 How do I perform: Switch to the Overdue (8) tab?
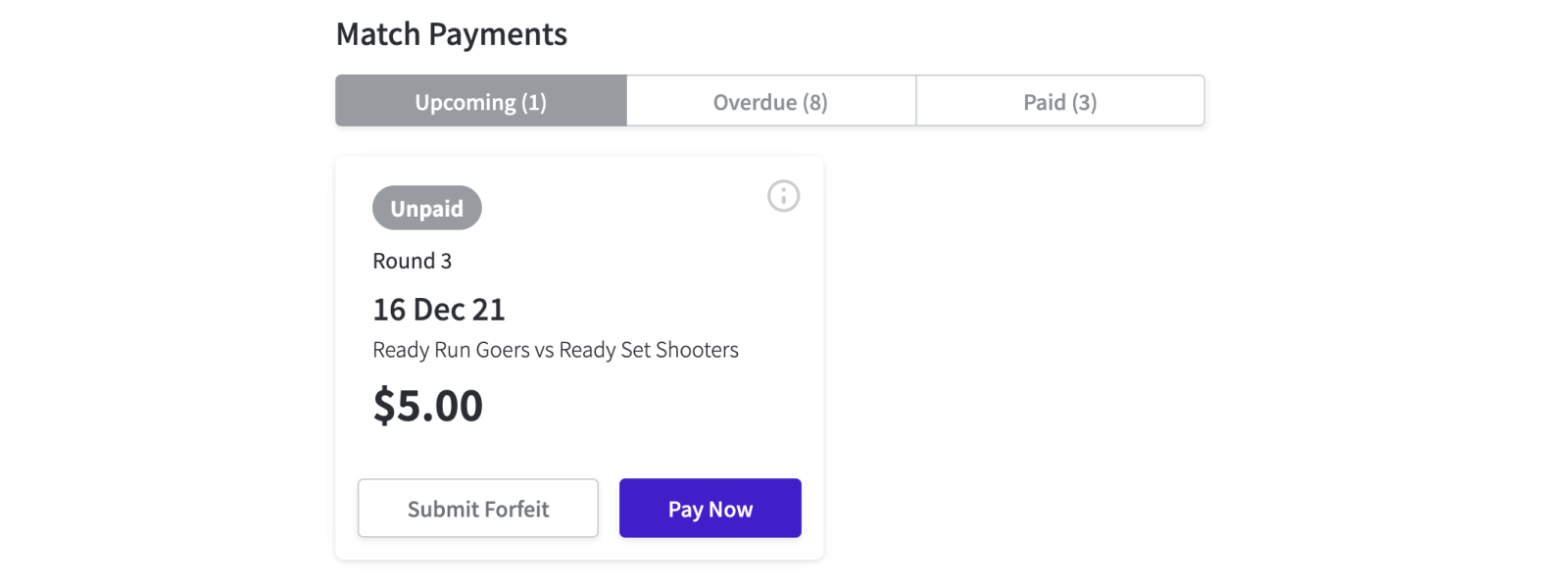pyautogui.click(x=770, y=101)
